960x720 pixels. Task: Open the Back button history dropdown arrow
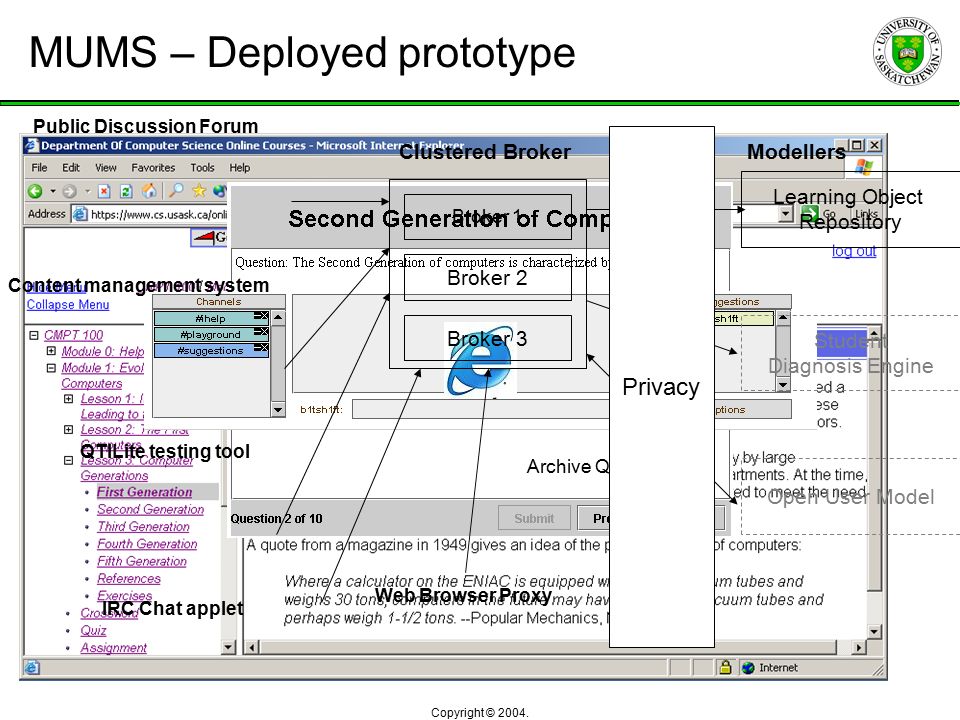pos(53,191)
